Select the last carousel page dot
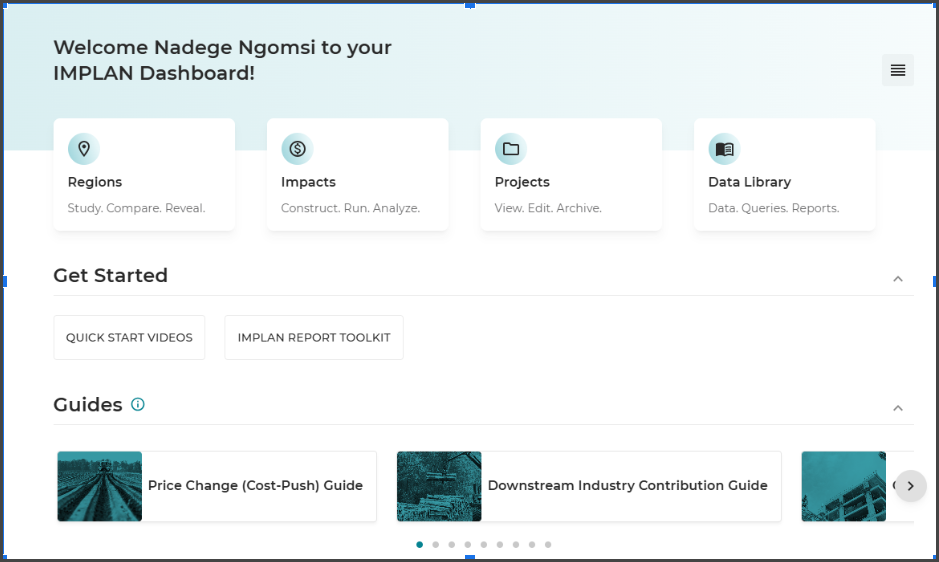The image size is (939, 562). (548, 545)
